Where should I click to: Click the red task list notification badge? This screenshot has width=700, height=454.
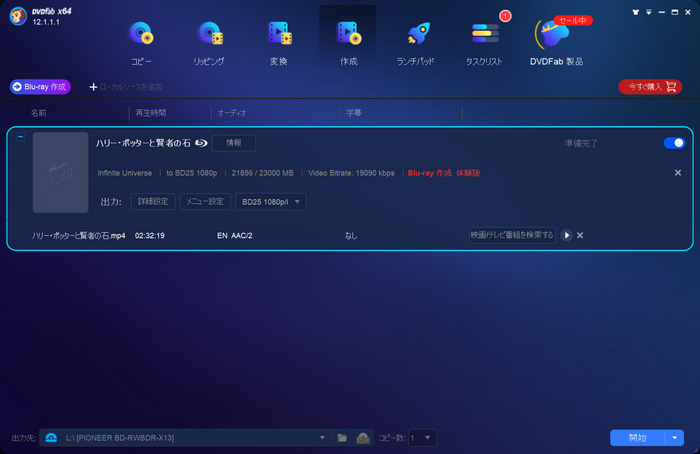click(x=505, y=16)
